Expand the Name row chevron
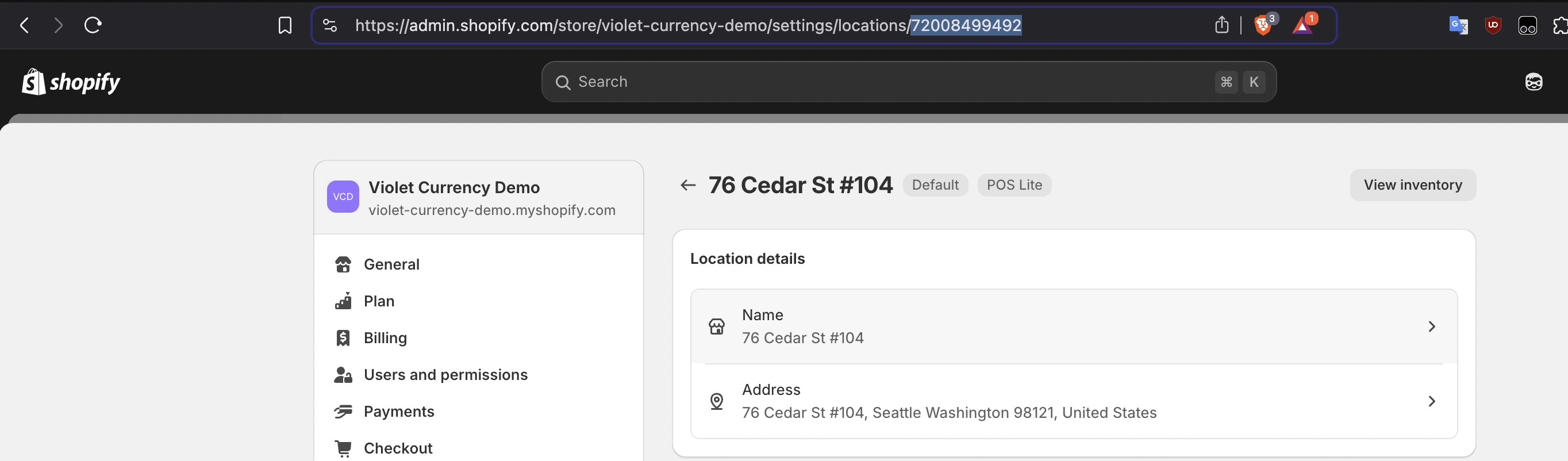Screen dimensions: 1568x461 pos(1431,326)
